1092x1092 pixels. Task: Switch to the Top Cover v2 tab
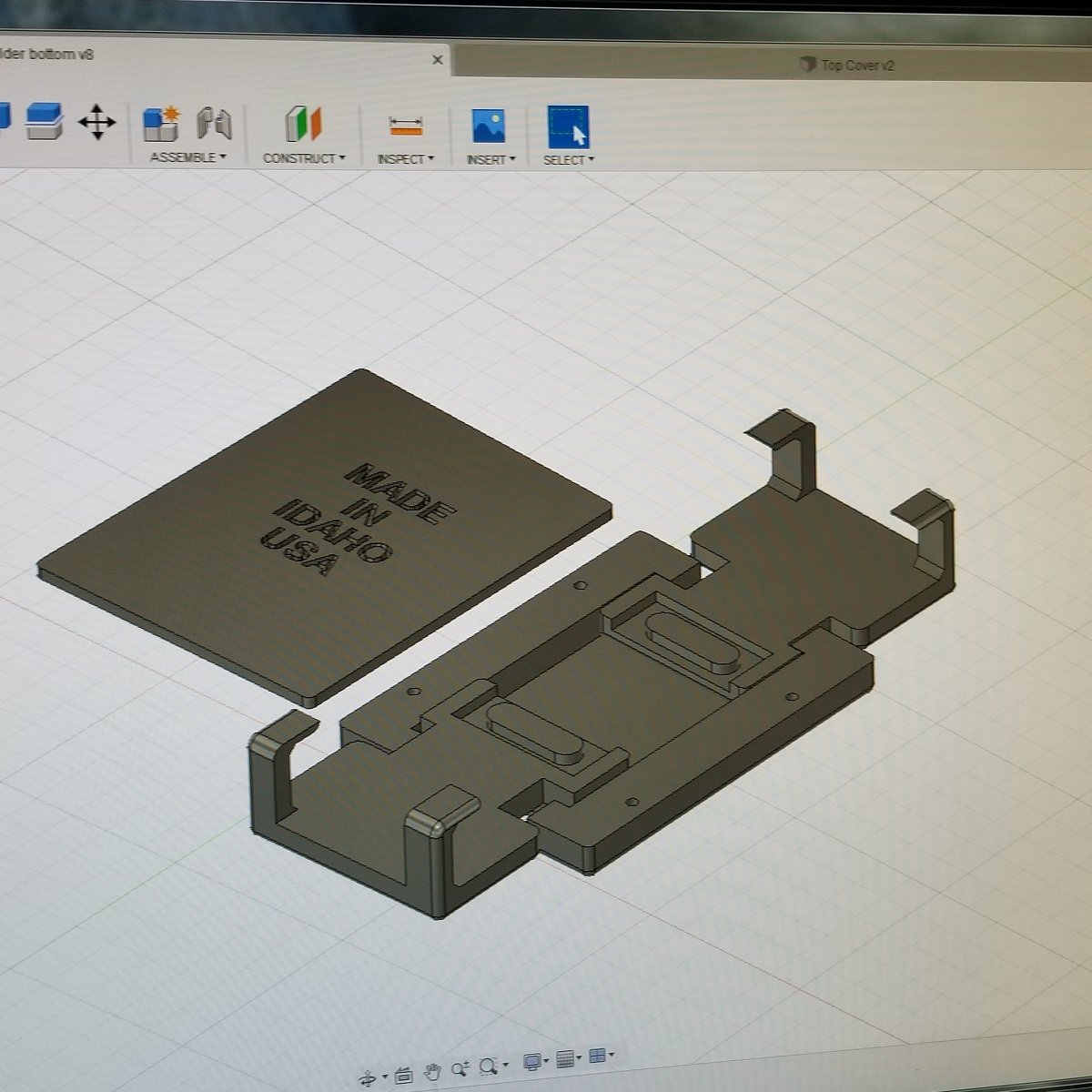[x=848, y=65]
